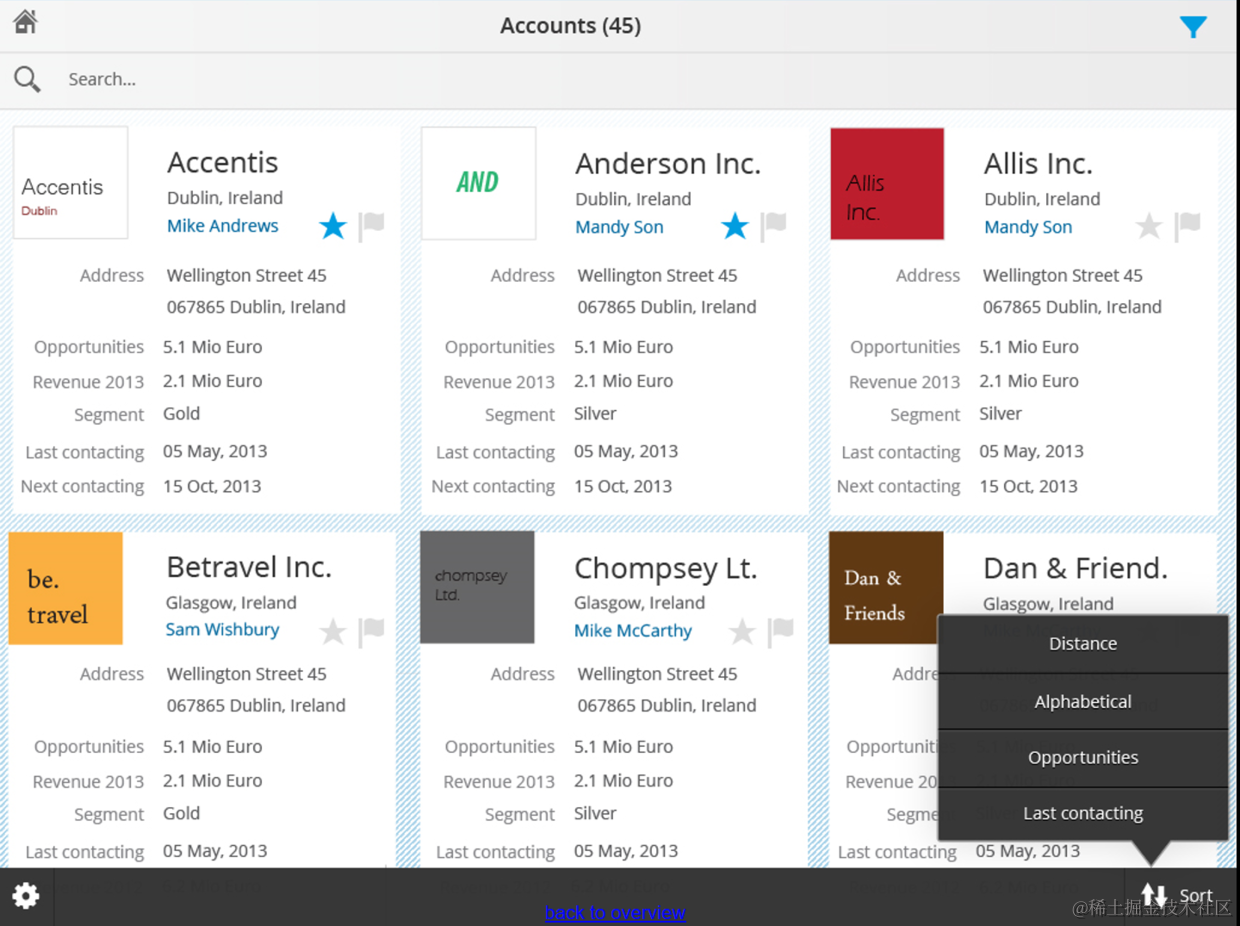Select Last contacting sort option
The height and width of the screenshot is (926, 1240).
click(x=1083, y=813)
